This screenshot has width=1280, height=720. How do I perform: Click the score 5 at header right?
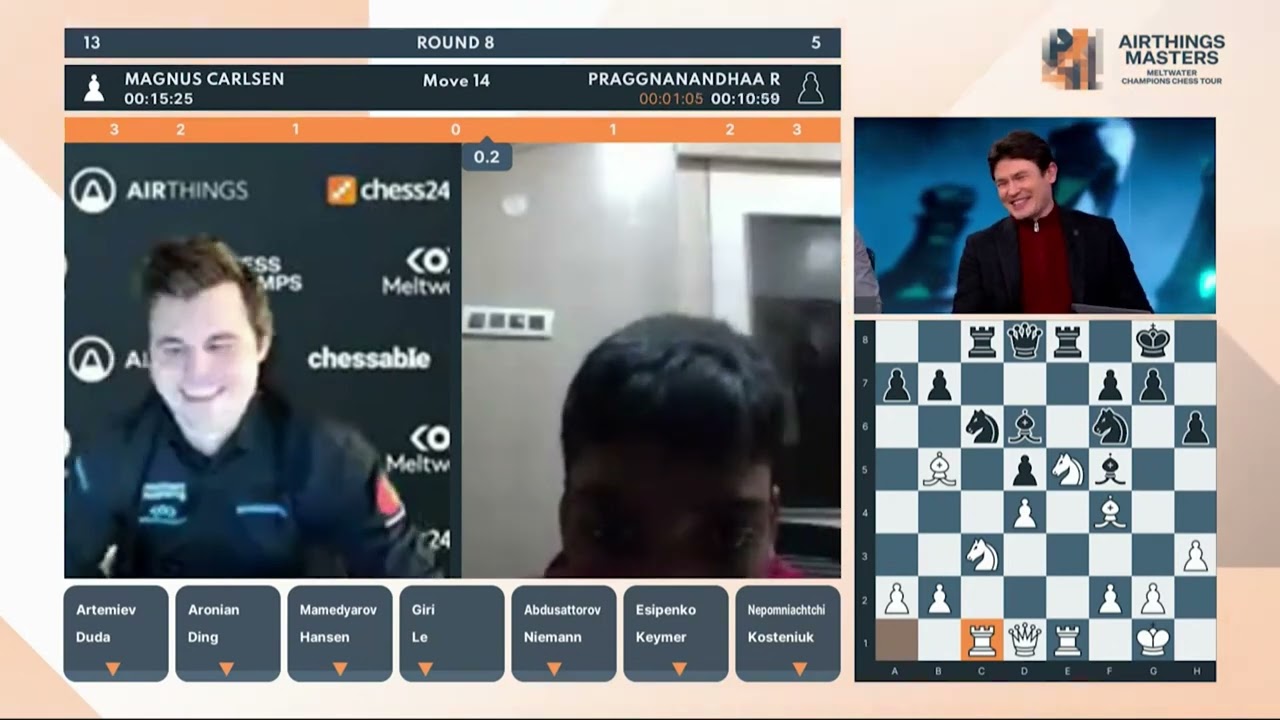click(816, 42)
